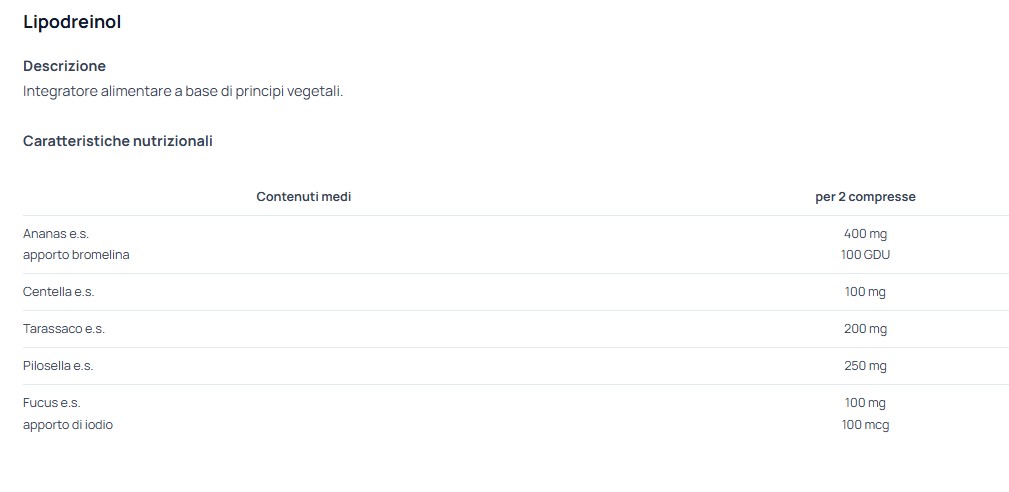This screenshot has height=492, width=1009.
Task: Select the Caratteristiche nutrizionali heading
Action: [x=118, y=141]
